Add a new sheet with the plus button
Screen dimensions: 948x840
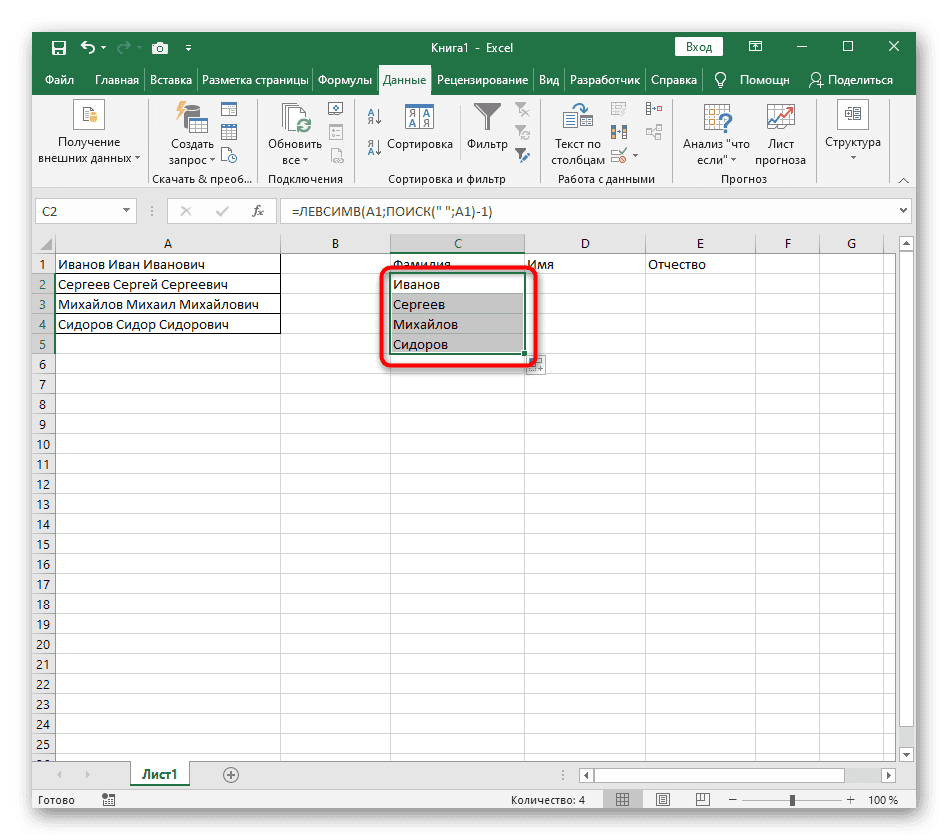tap(232, 774)
